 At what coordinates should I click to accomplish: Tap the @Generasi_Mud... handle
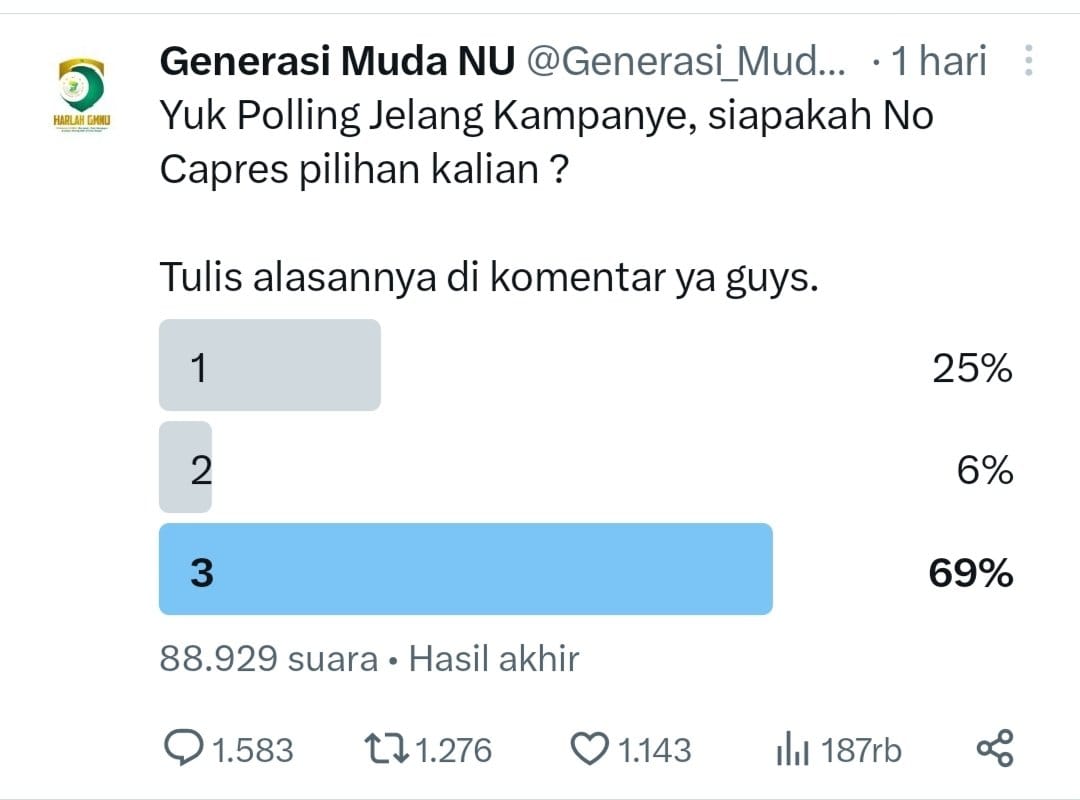click(x=686, y=62)
